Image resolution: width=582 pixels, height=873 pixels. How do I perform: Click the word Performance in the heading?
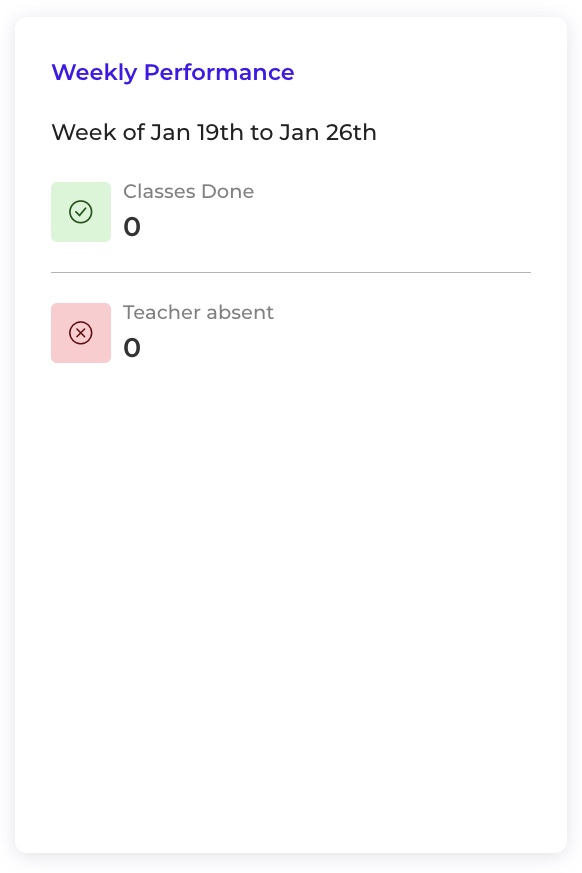(219, 72)
